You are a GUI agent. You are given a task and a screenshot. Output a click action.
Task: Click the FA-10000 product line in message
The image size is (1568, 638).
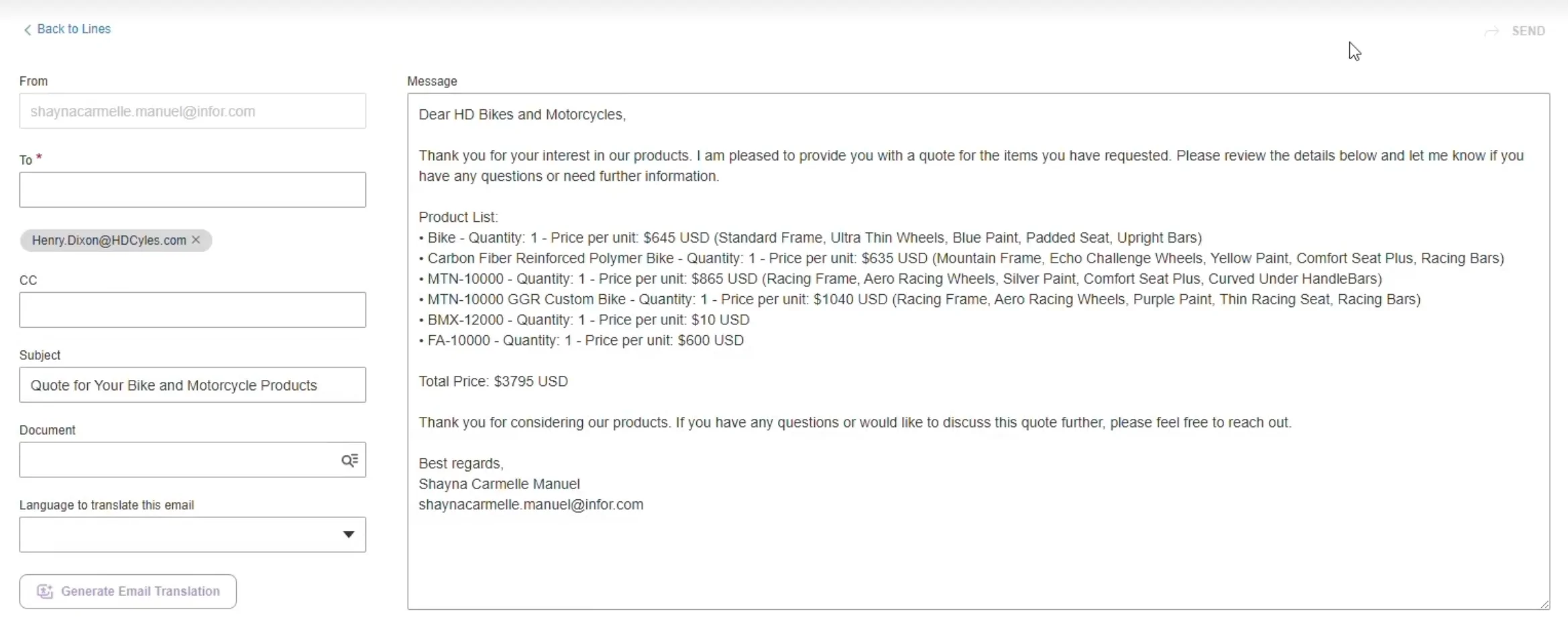click(581, 340)
